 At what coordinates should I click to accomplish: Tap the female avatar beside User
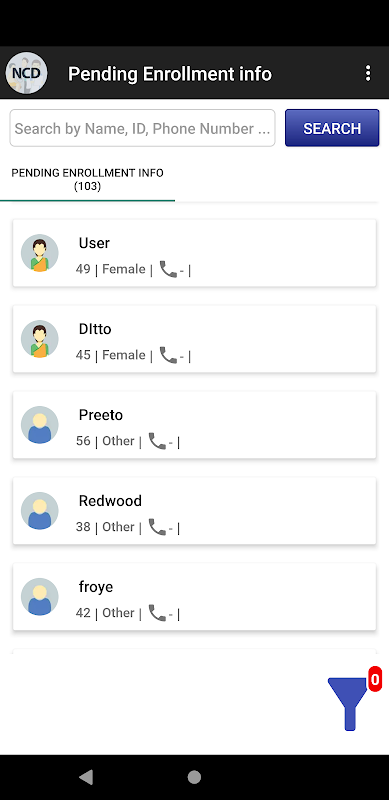coord(40,253)
